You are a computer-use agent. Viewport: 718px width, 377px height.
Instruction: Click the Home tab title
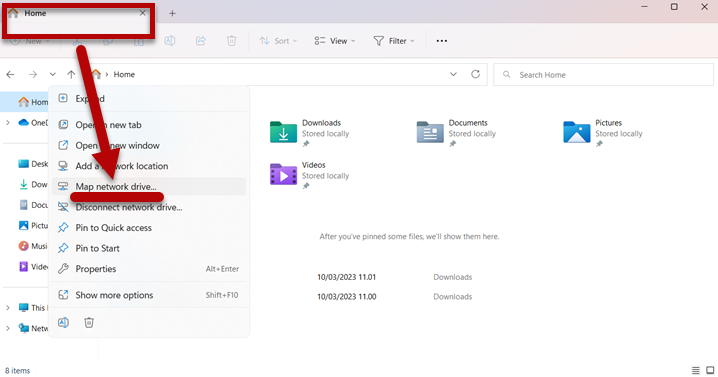click(x=35, y=13)
